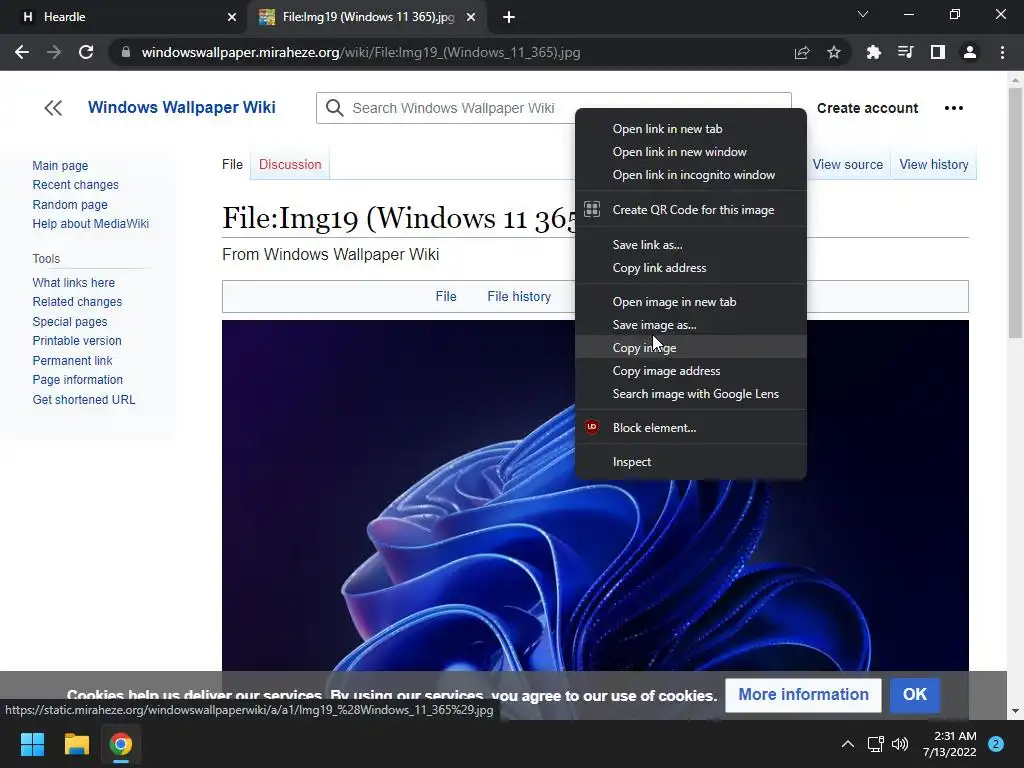Choose Open link in new tab

(x=690, y=129)
